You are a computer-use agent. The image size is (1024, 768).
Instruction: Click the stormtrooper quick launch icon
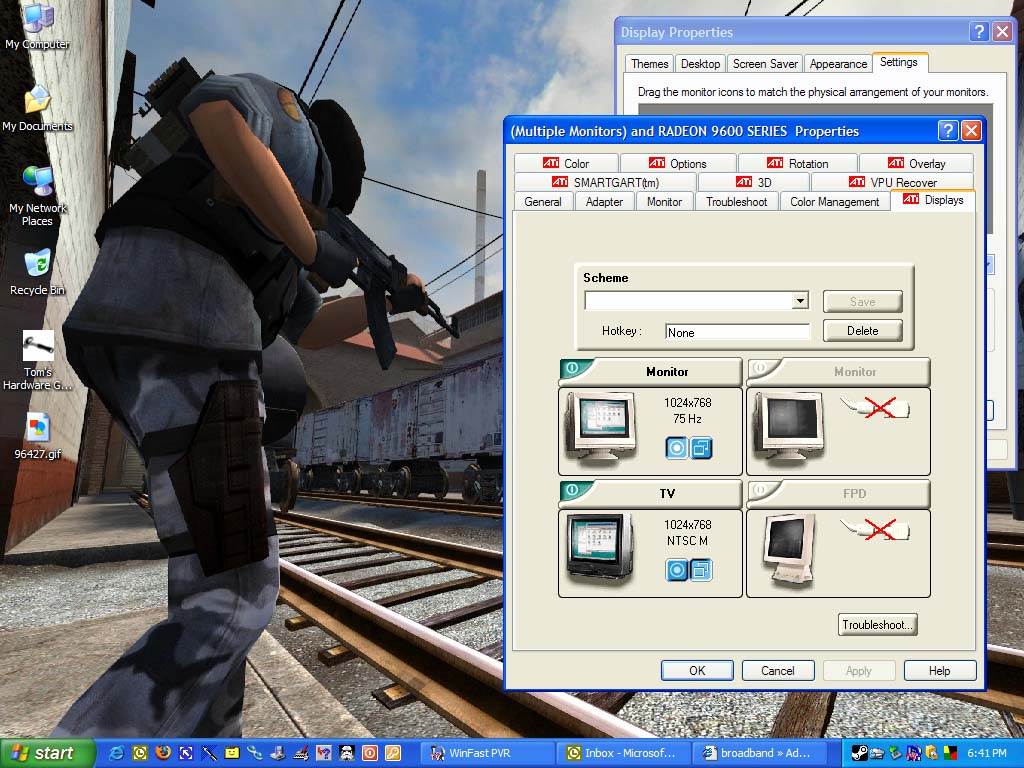click(347, 753)
